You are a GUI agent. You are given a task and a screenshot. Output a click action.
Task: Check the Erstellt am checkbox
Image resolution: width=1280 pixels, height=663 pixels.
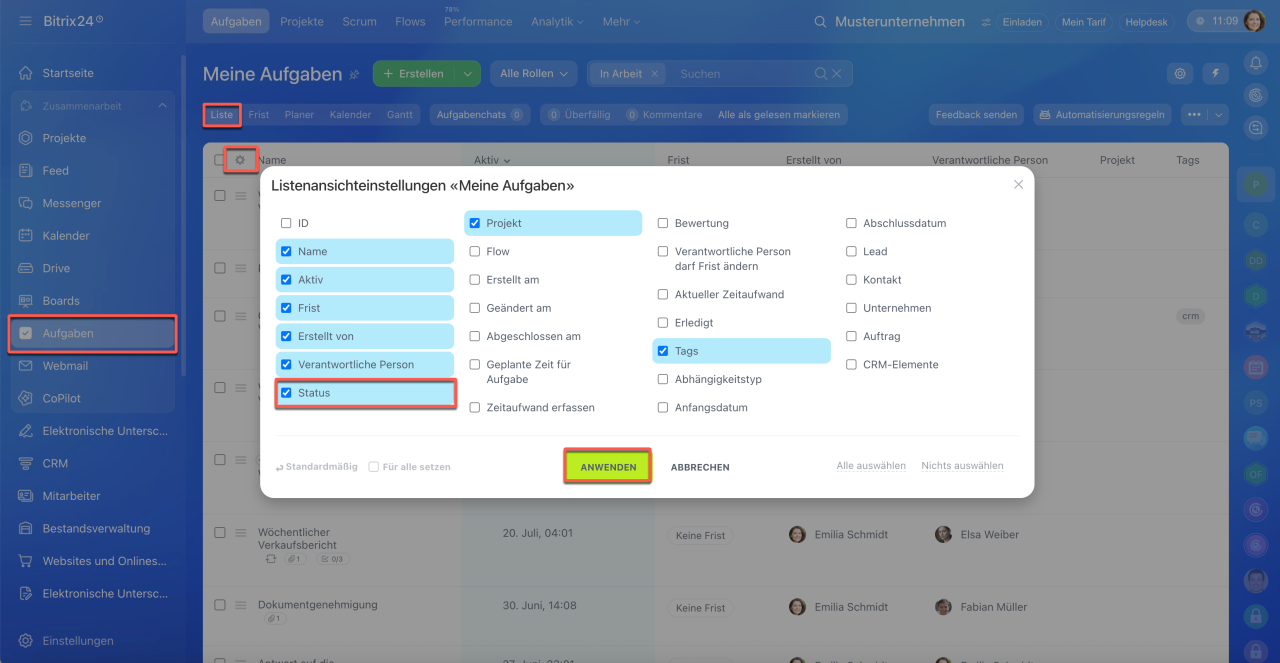click(475, 280)
